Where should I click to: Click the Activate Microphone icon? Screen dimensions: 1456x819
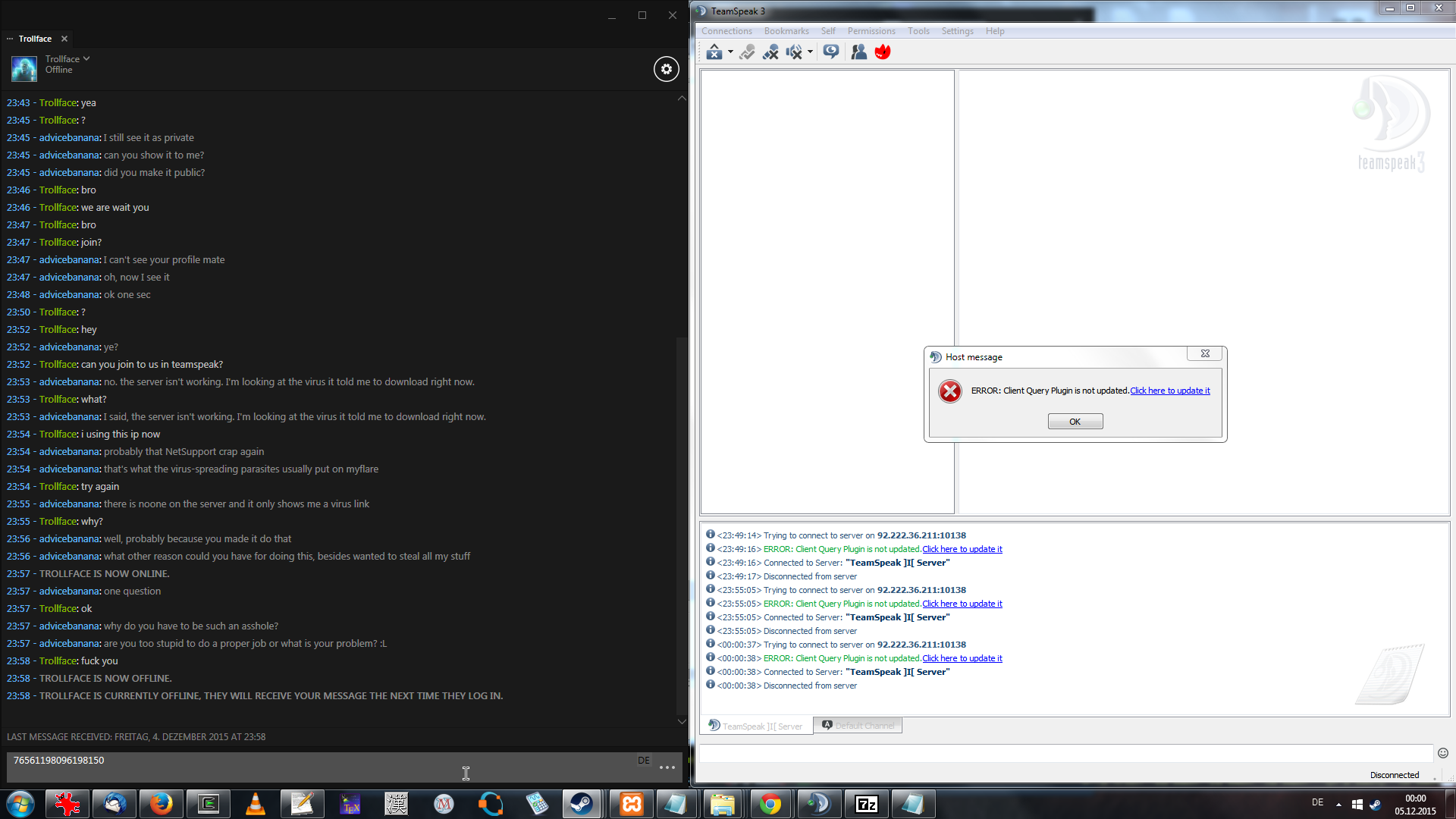[747, 52]
